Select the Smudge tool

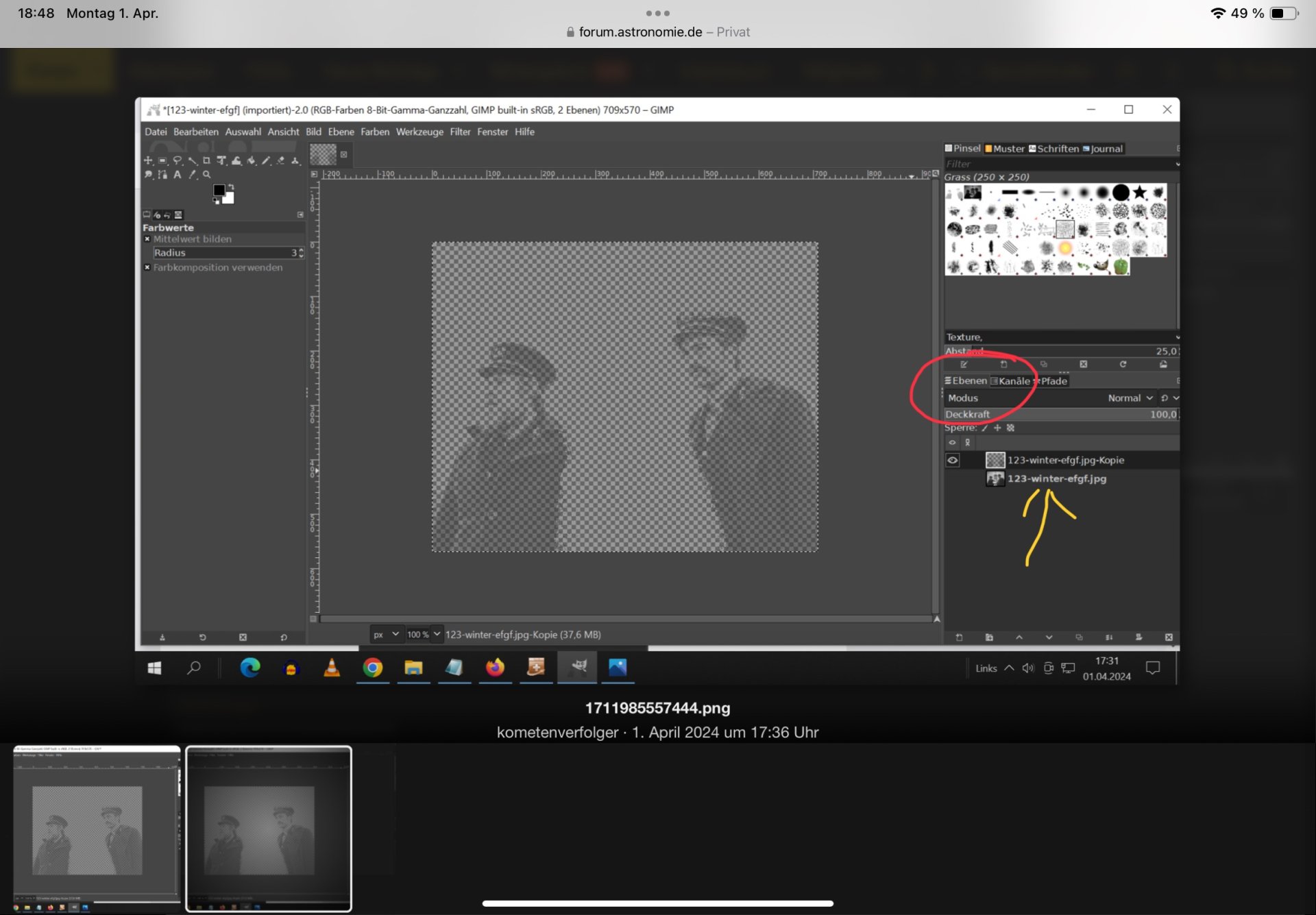click(148, 174)
